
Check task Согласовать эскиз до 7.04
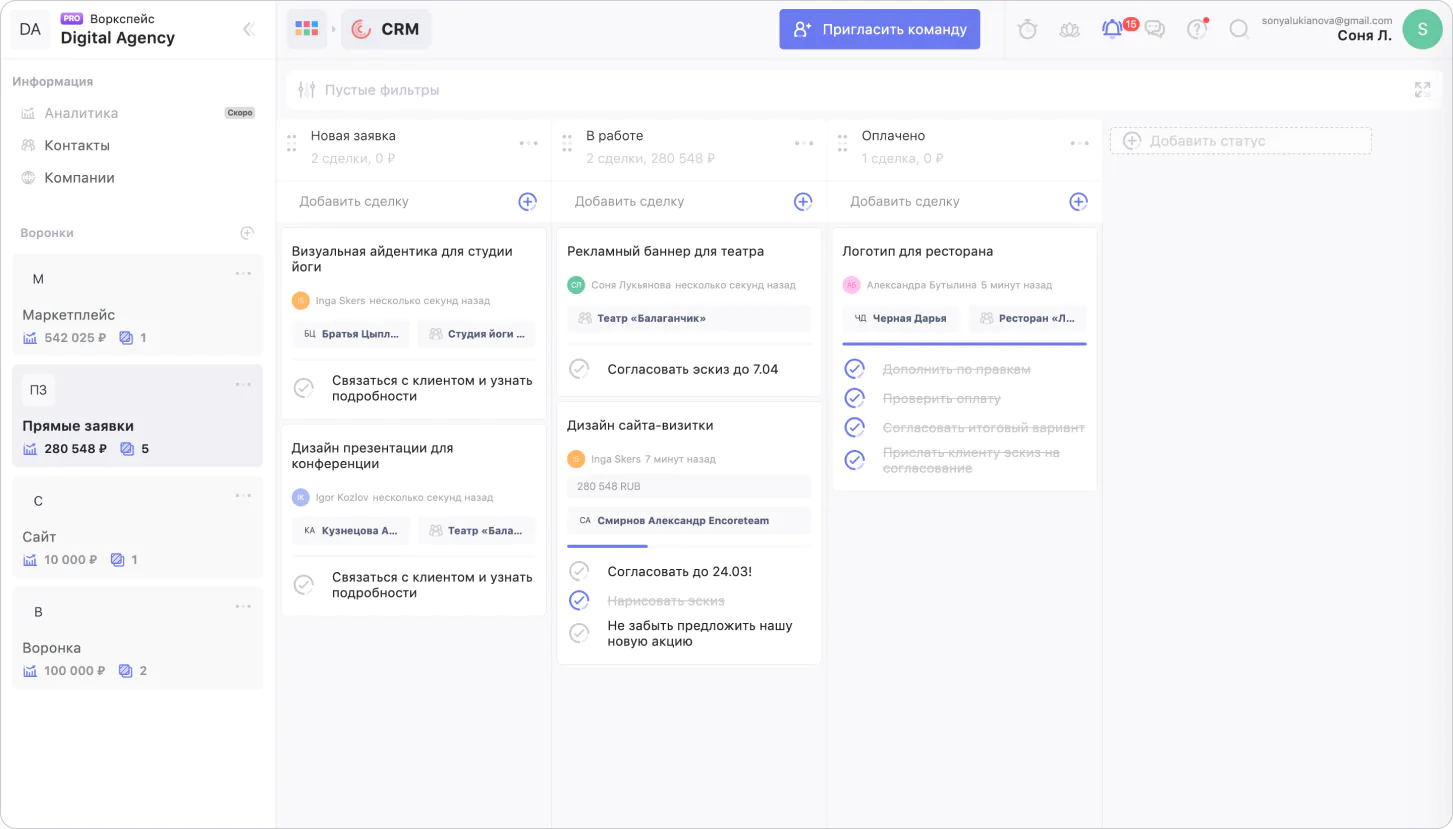pyautogui.click(x=579, y=369)
